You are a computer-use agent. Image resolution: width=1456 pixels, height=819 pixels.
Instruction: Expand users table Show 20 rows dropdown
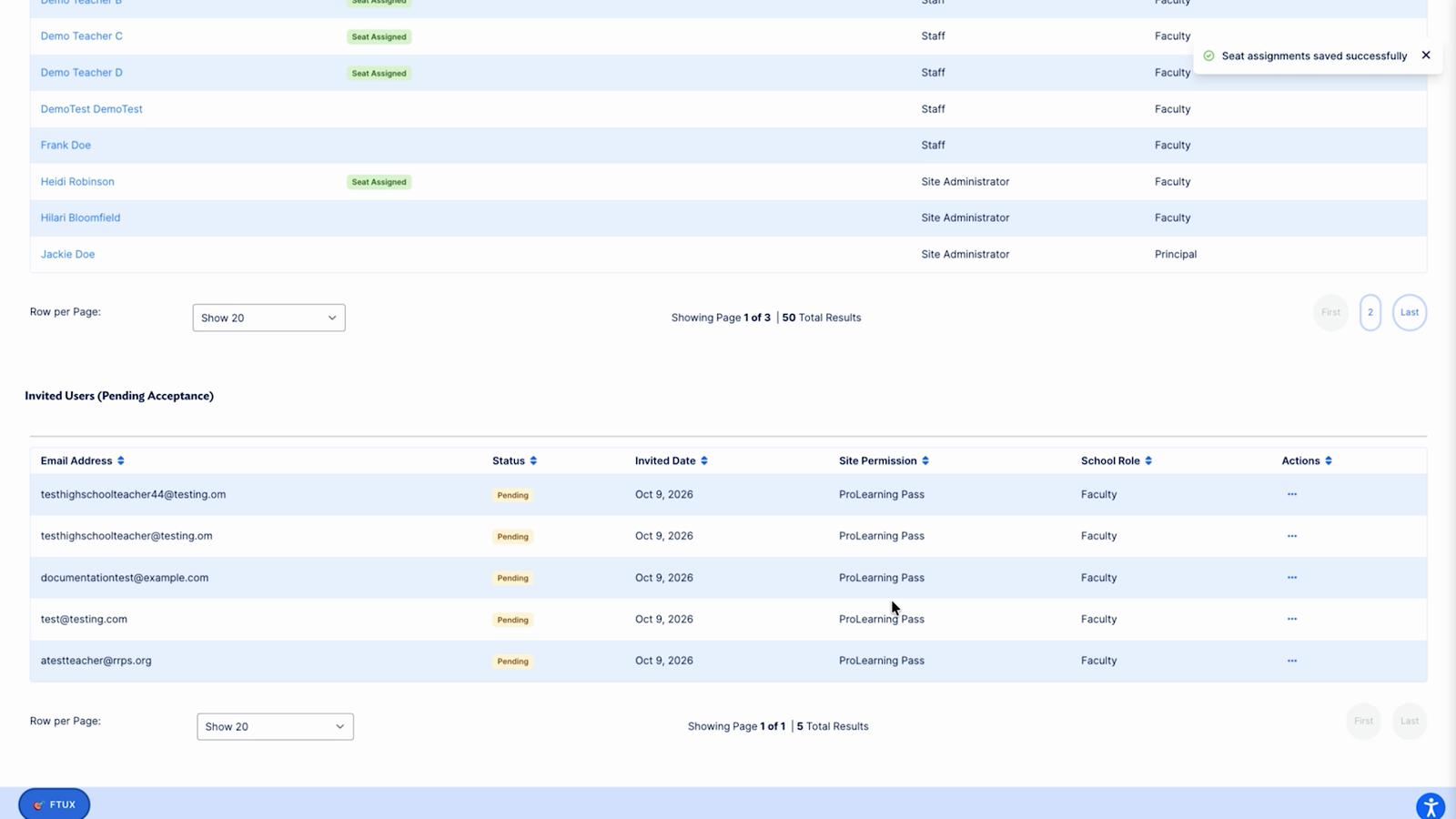tap(268, 318)
